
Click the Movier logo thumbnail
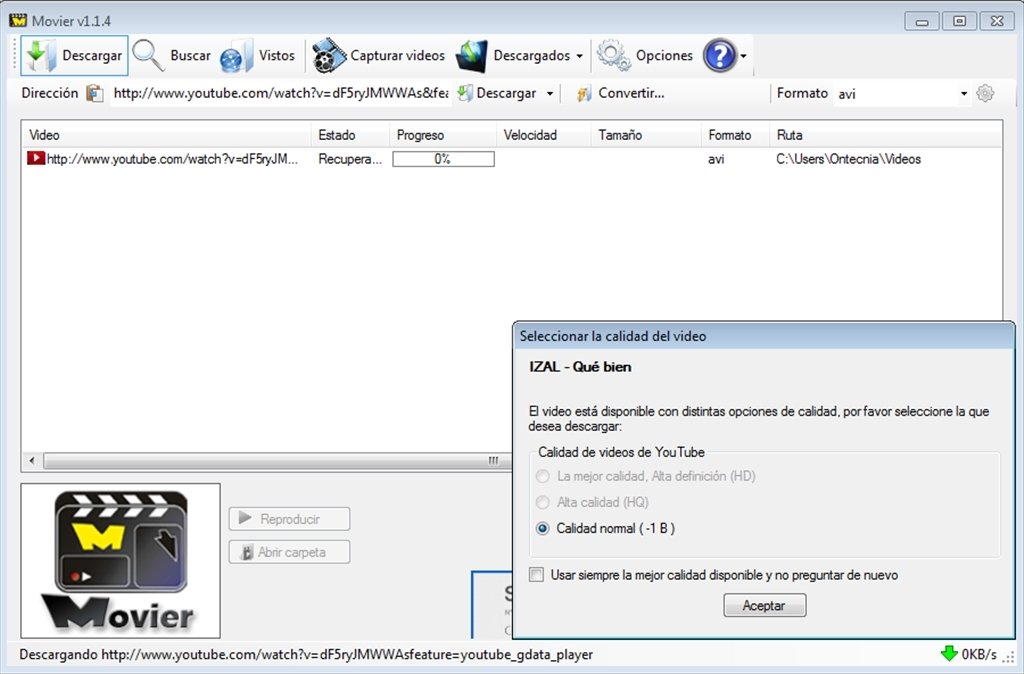121,561
